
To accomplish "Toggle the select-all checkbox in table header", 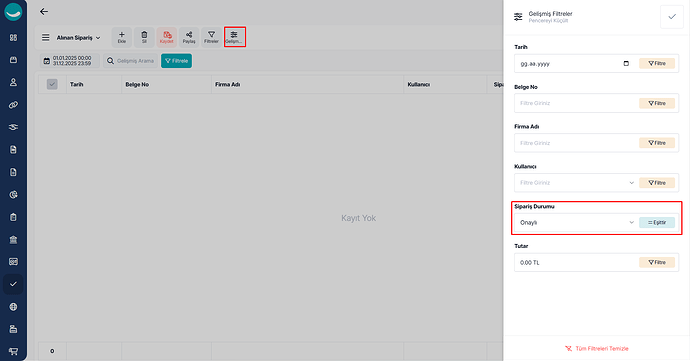I will 52,84.
